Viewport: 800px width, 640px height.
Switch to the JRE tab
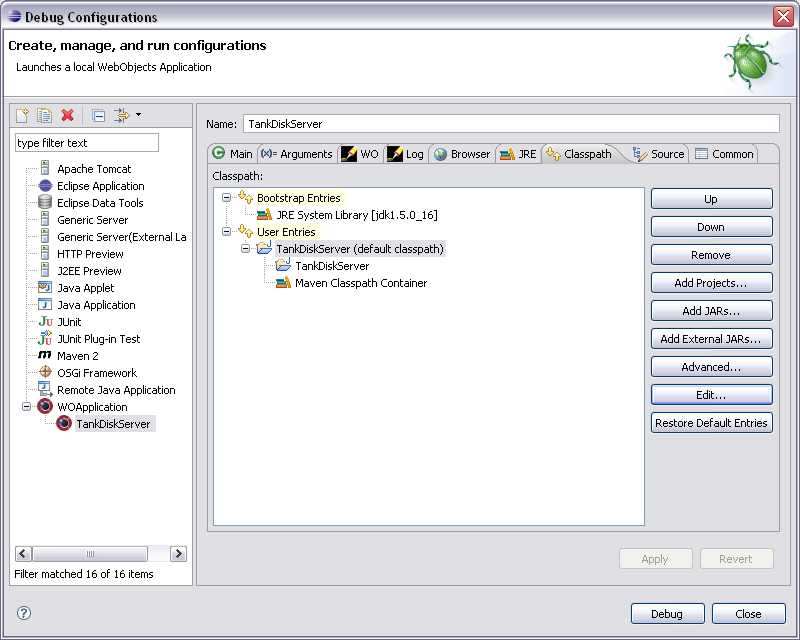[x=518, y=154]
